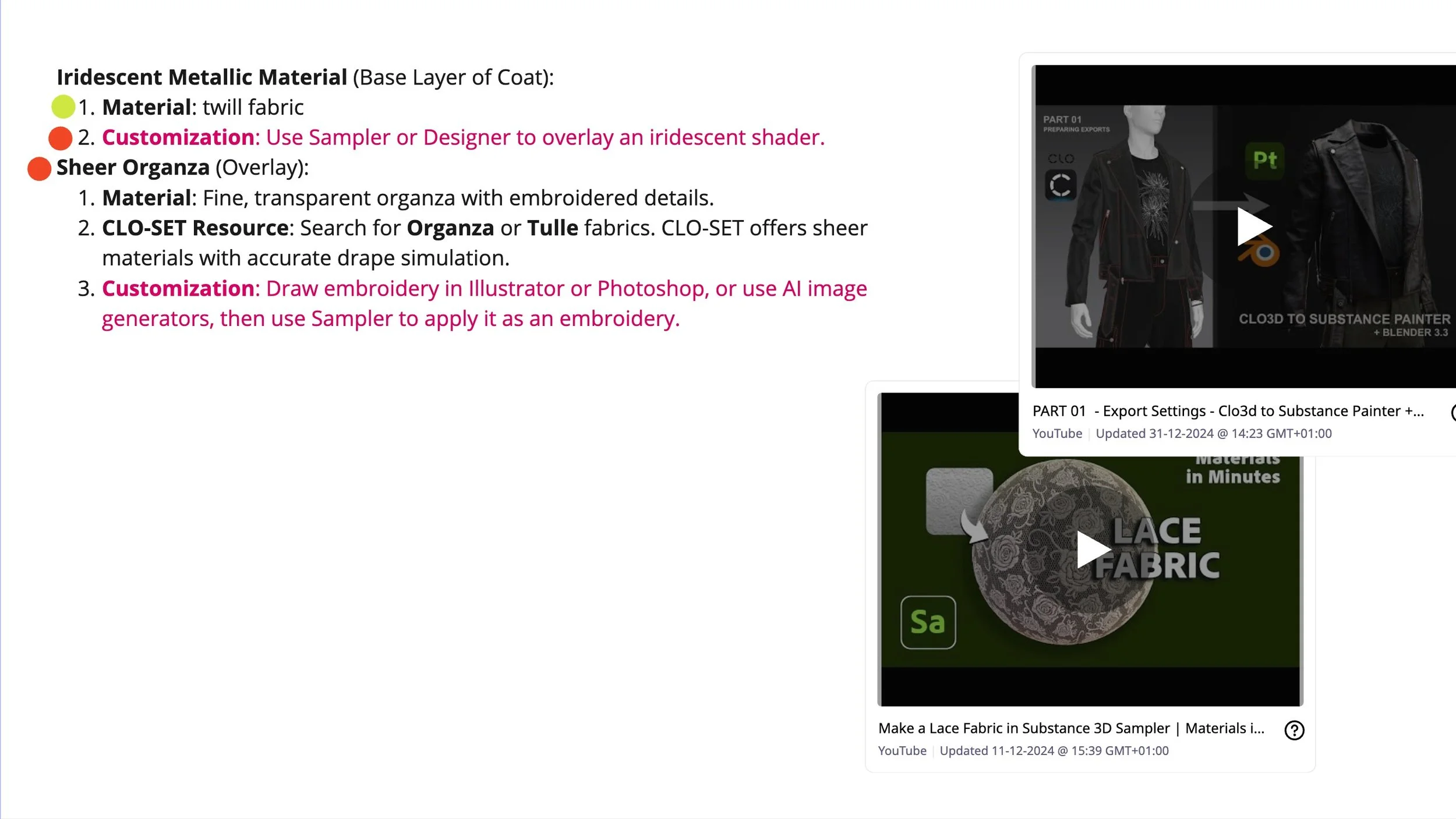Click Updated 11-12-2024 timestamp
The height and width of the screenshot is (819, 1456).
click(1054, 751)
